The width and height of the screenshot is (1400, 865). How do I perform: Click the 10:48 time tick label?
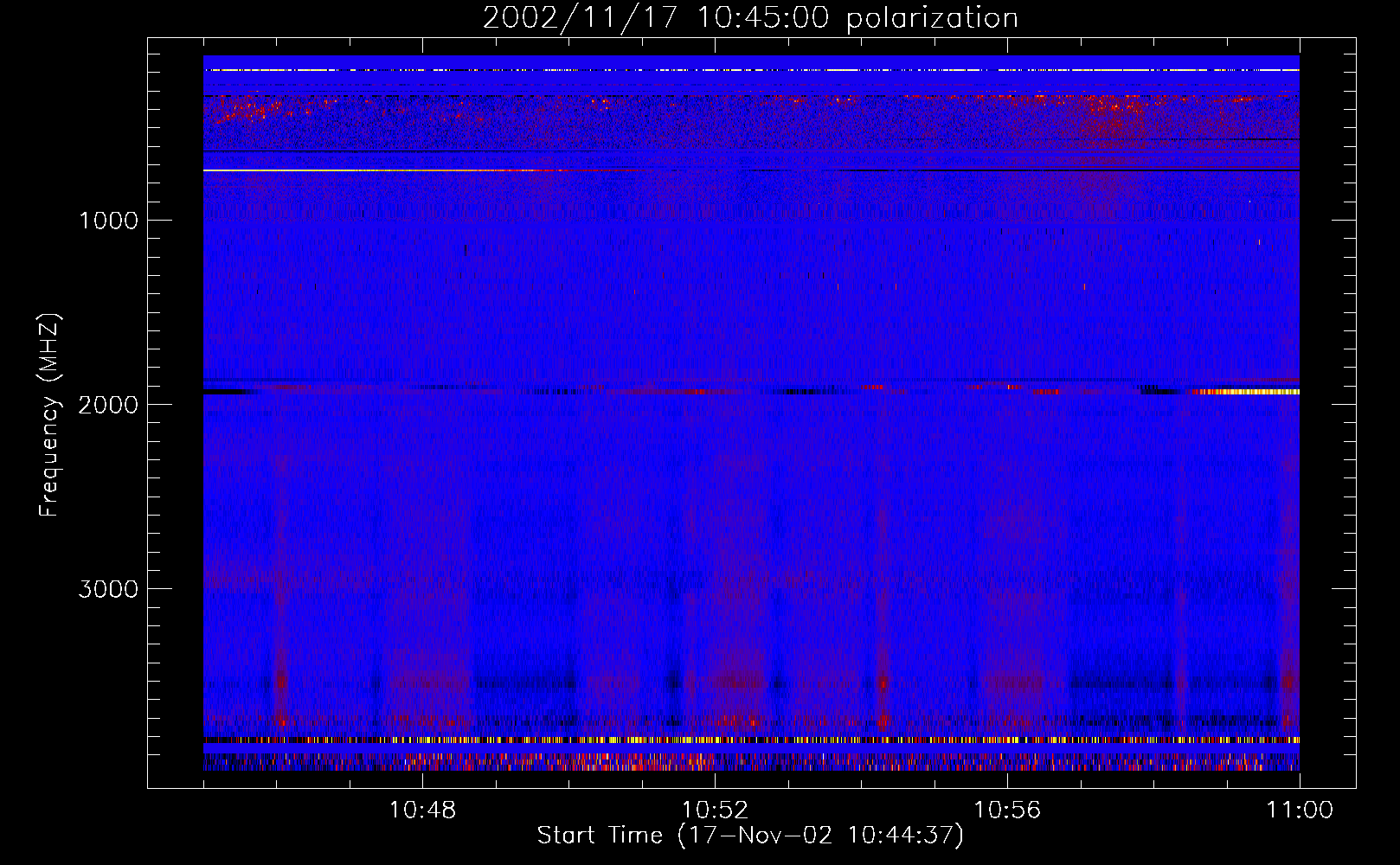click(422, 811)
